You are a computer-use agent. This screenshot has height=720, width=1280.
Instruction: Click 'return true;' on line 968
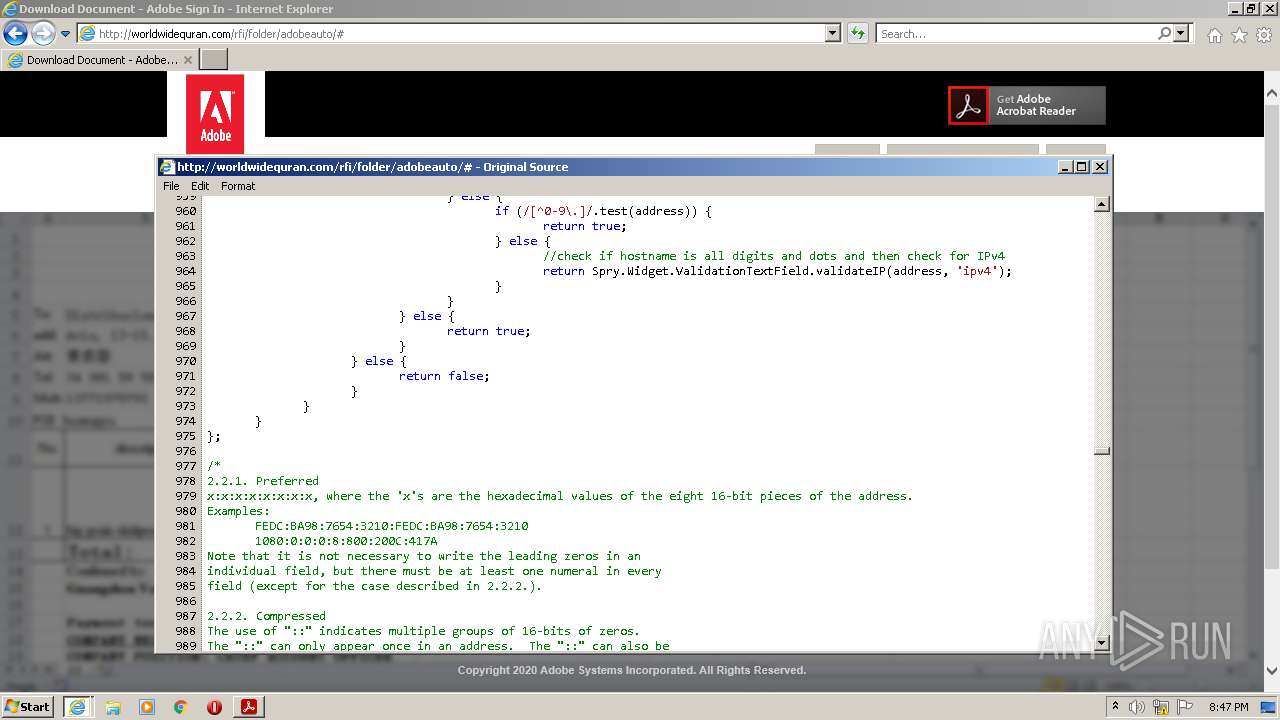(x=488, y=331)
